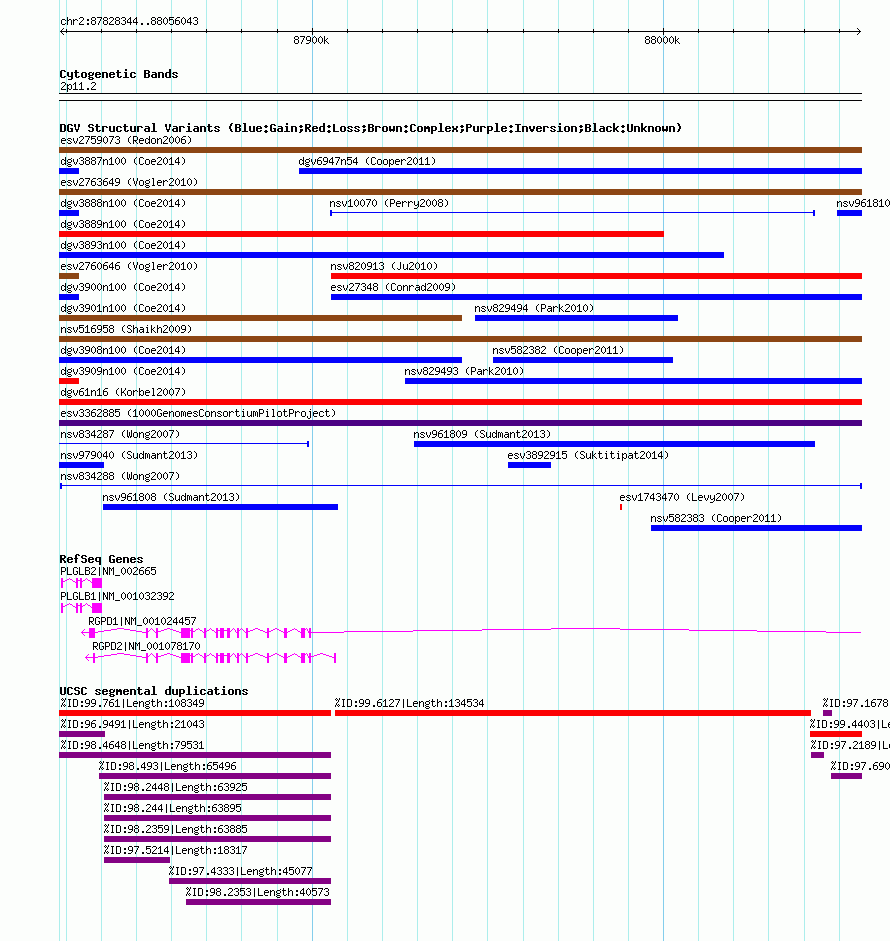
Task: Open nsv961809 (Sudmant2013) variant label
Action: pyautogui.click(x=482, y=434)
